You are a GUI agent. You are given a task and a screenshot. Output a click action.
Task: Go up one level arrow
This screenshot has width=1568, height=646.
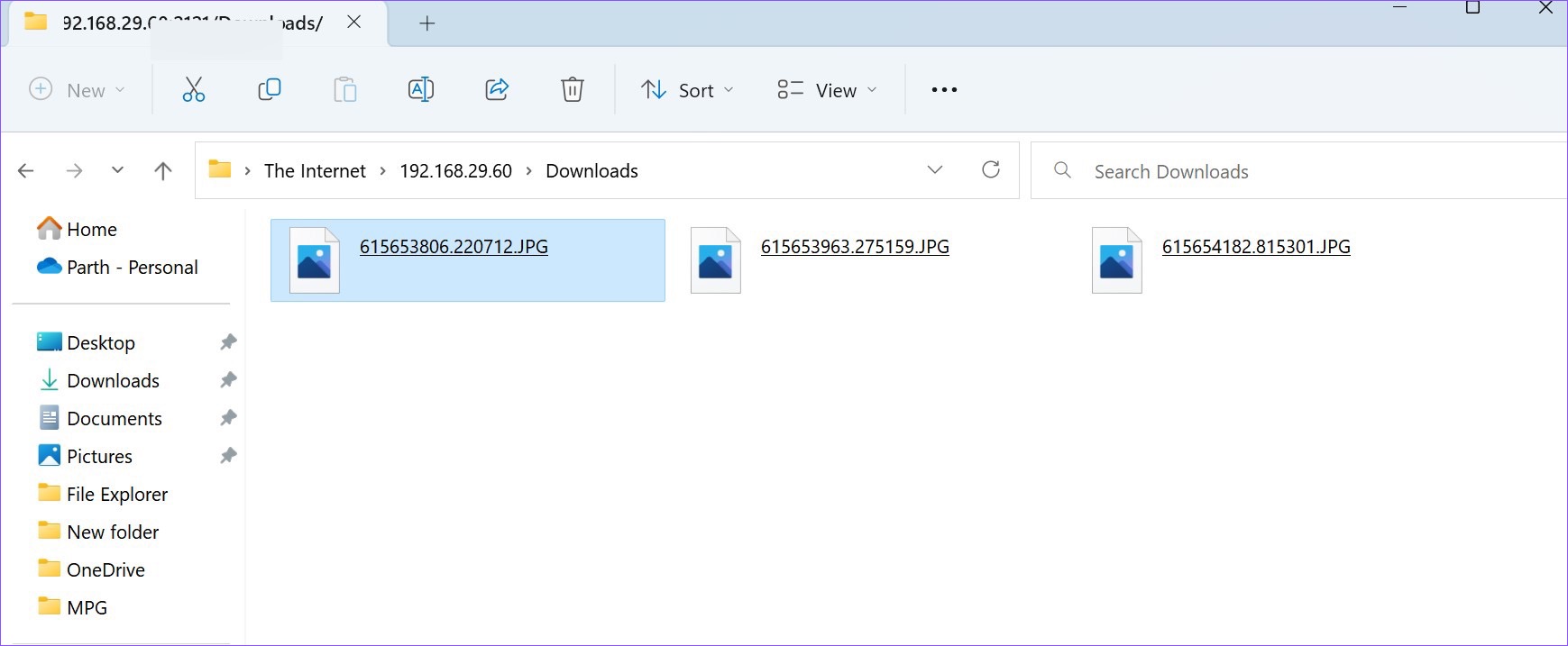click(x=163, y=170)
